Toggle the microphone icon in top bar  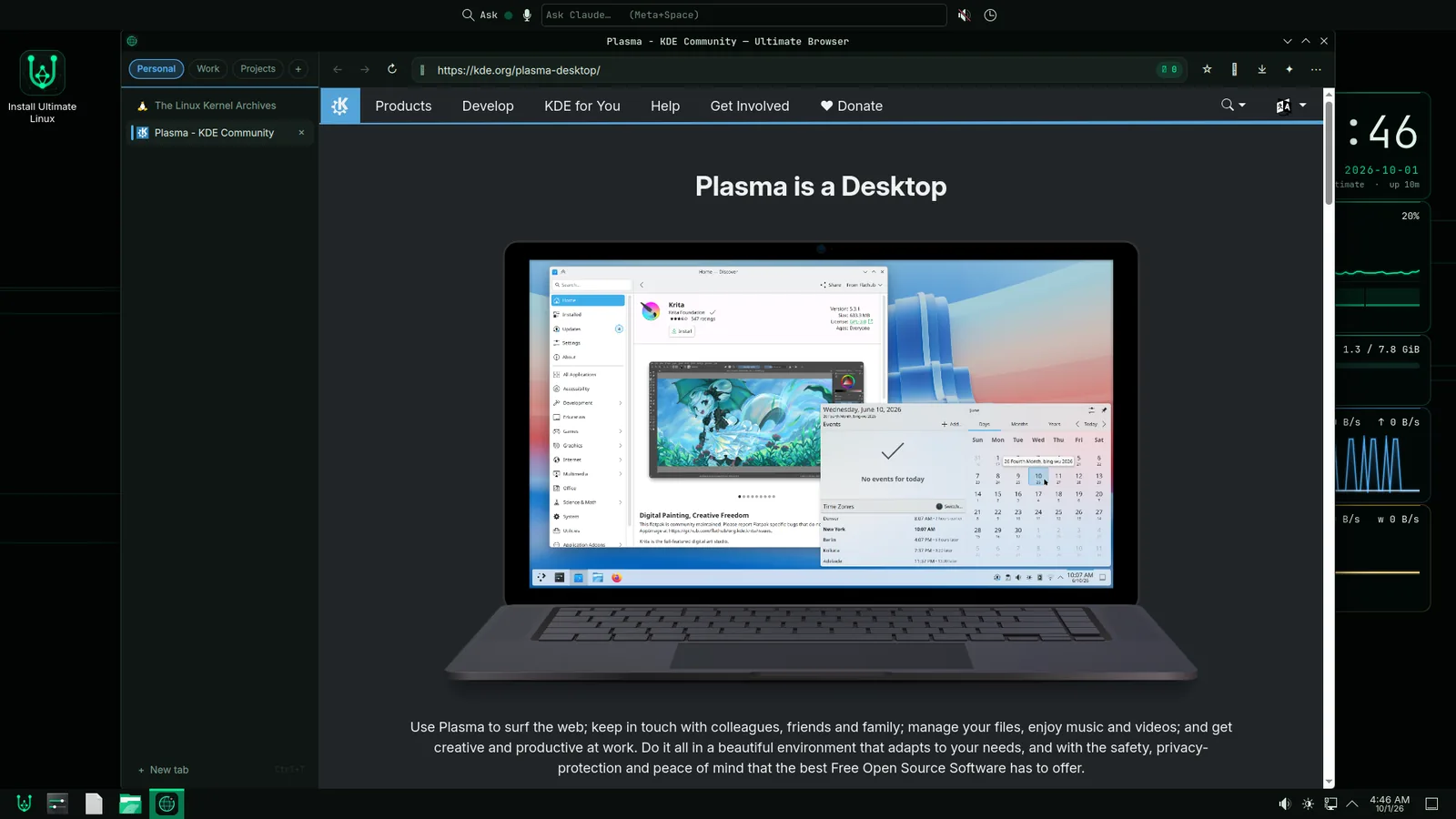pos(527,15)
